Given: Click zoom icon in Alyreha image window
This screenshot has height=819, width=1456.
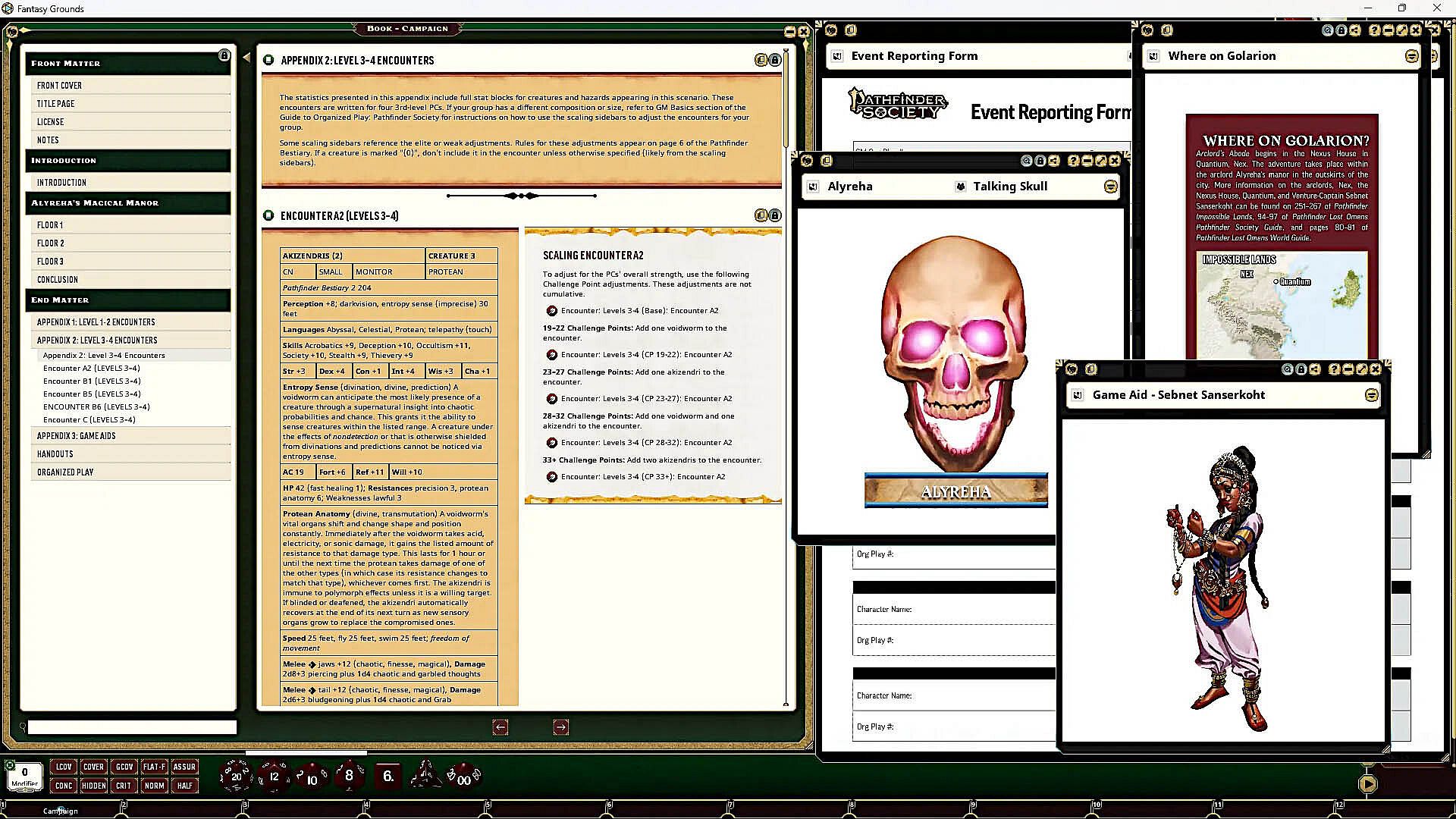Looking at the screenshot, I should (x=1026, y=161).
